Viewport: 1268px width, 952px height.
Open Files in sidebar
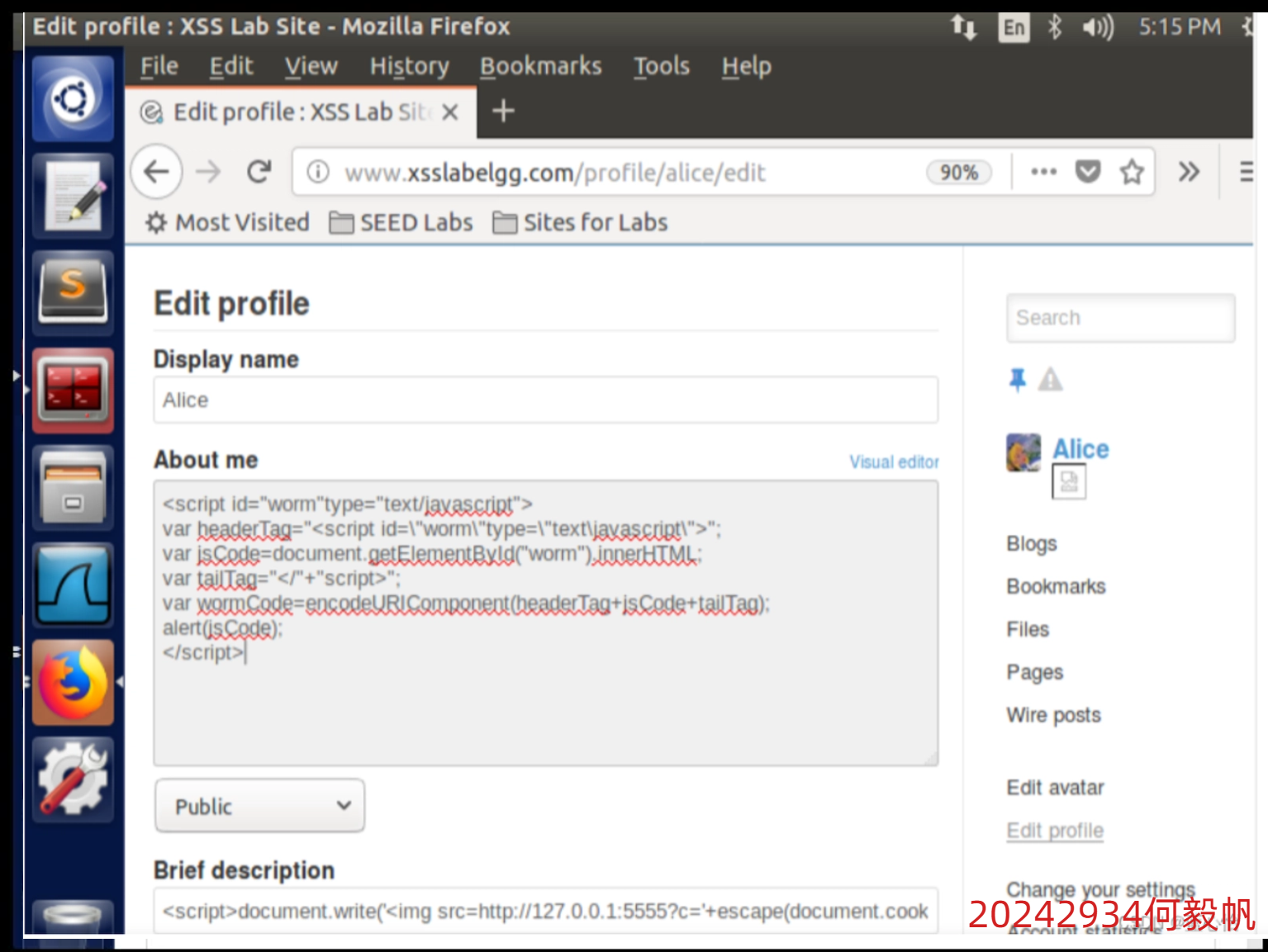coord(1028,629)
